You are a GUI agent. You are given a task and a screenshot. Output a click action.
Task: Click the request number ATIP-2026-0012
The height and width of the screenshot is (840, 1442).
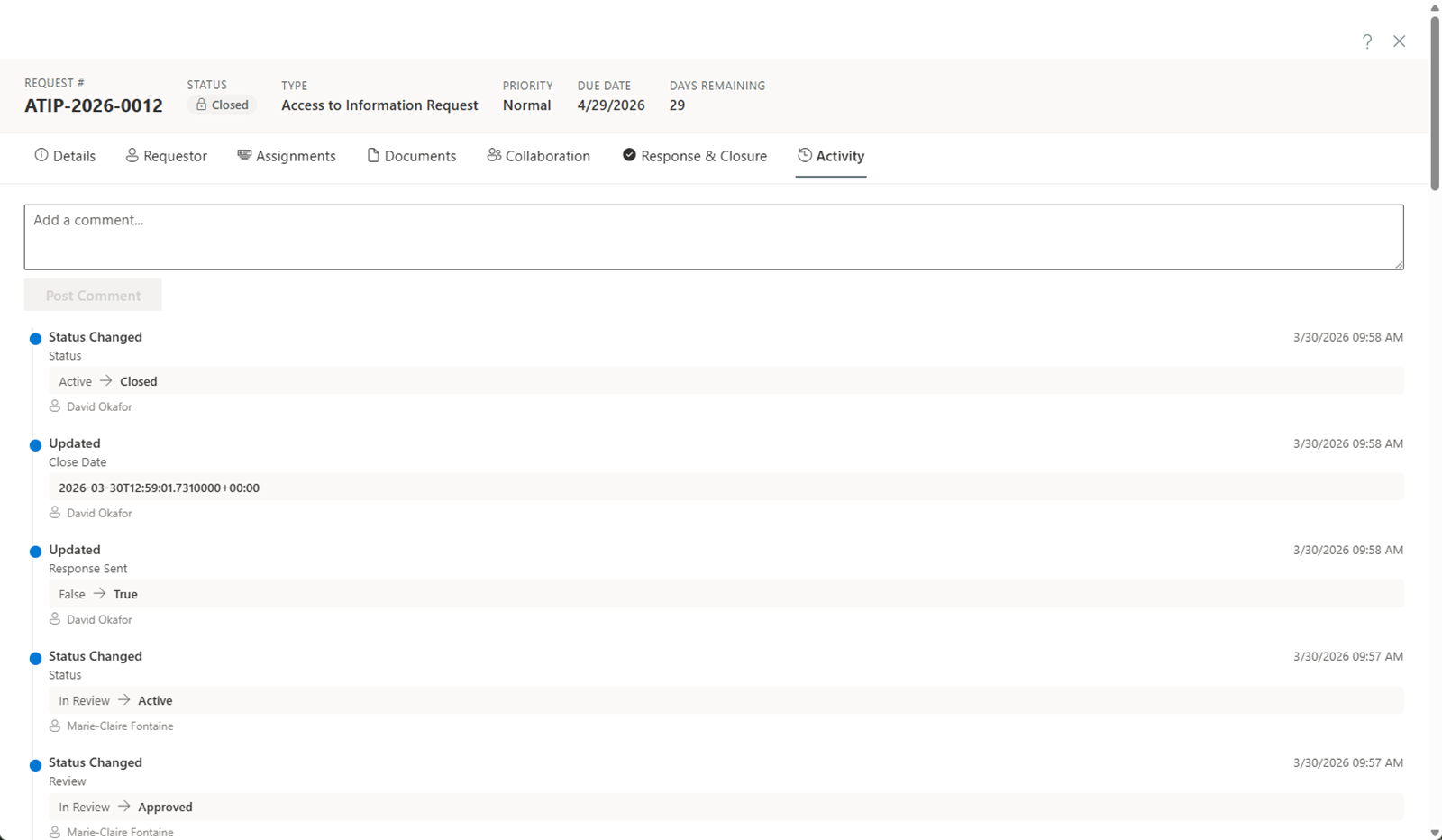click(94, 105)
